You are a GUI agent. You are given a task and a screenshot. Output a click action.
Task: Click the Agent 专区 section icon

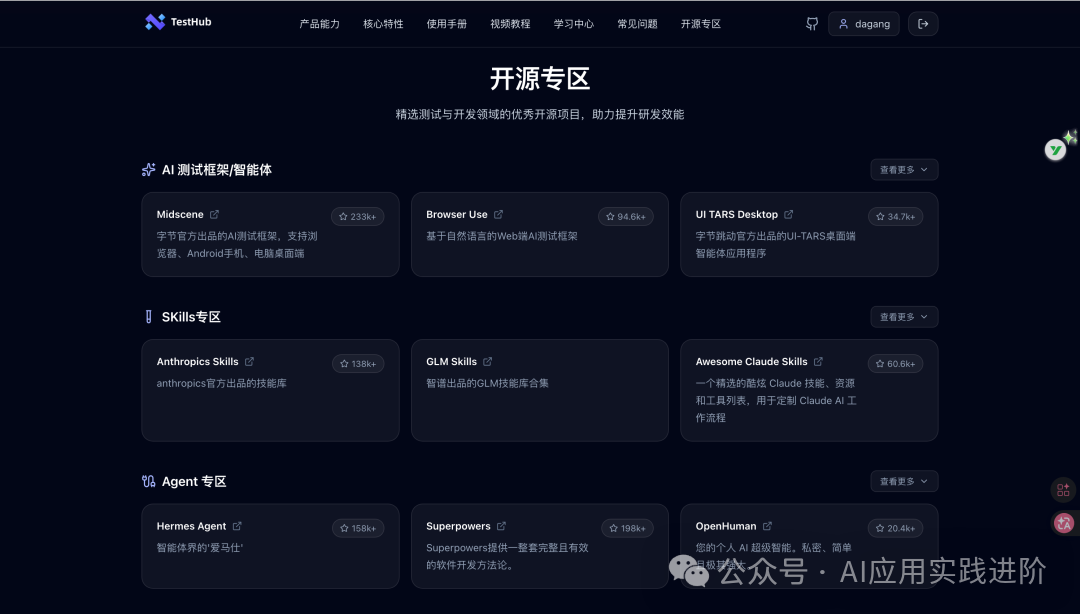click(x=148, y=481)
